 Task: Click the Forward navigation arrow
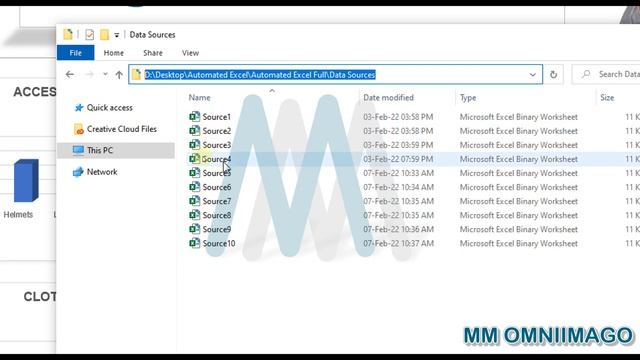click(89, 74)
